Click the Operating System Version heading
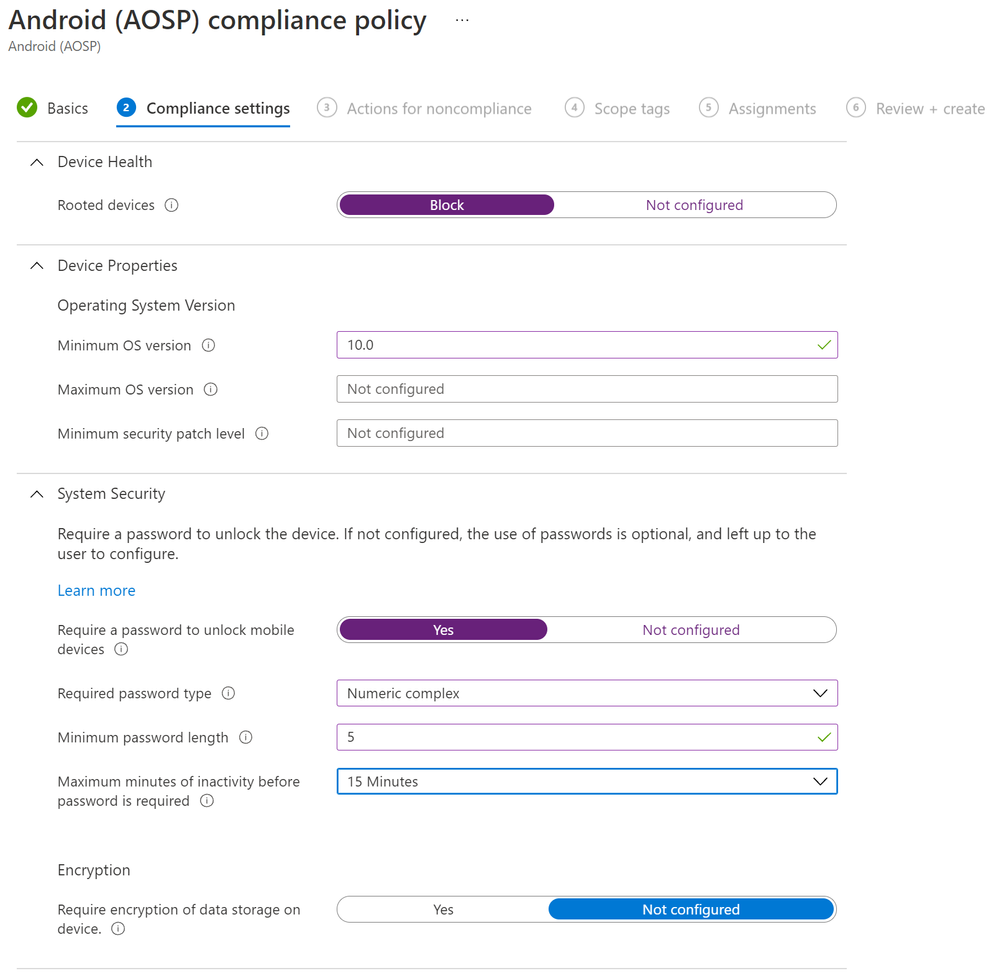The width and height of the screenshot is (999, 976). [146, 306]
